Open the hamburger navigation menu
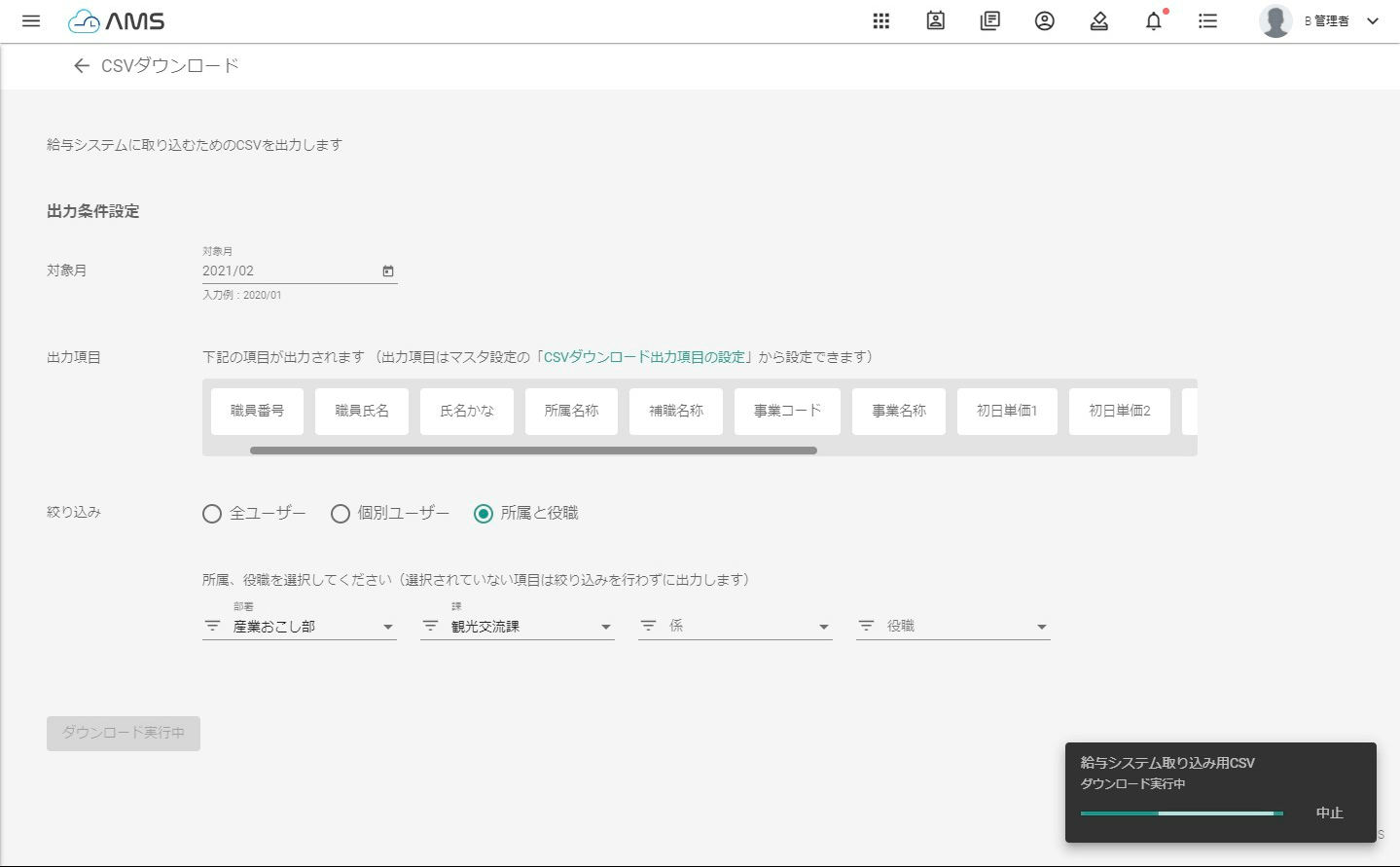 (x=31, y=21)
